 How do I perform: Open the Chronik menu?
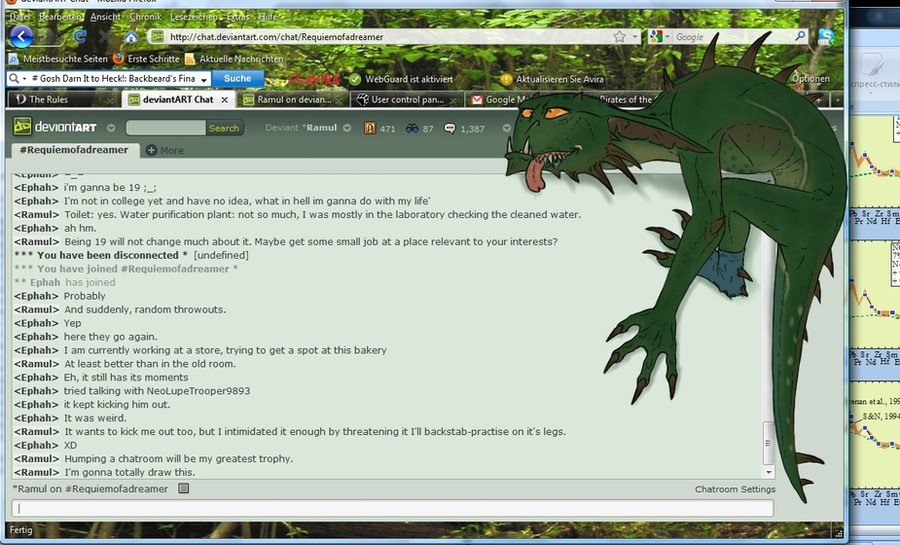[x=145, y=17]
